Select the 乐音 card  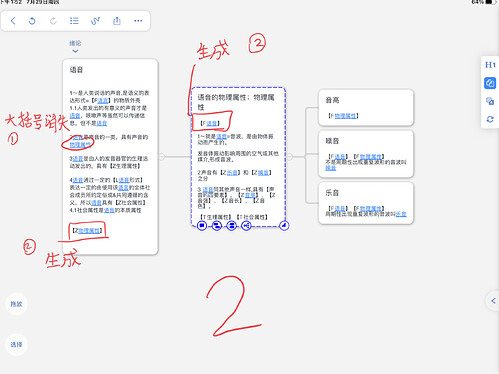pos(366,203)
